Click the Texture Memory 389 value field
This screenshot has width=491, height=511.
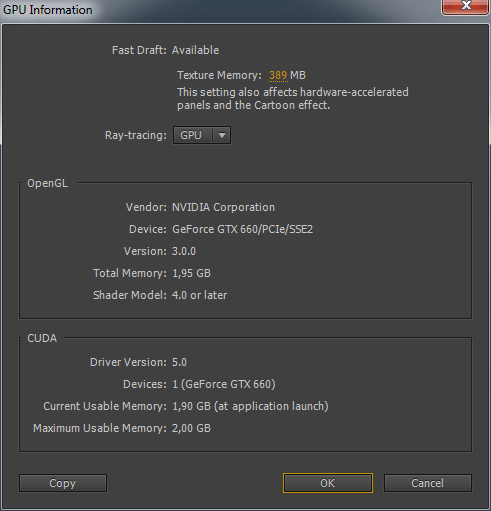tap(278, 75)
